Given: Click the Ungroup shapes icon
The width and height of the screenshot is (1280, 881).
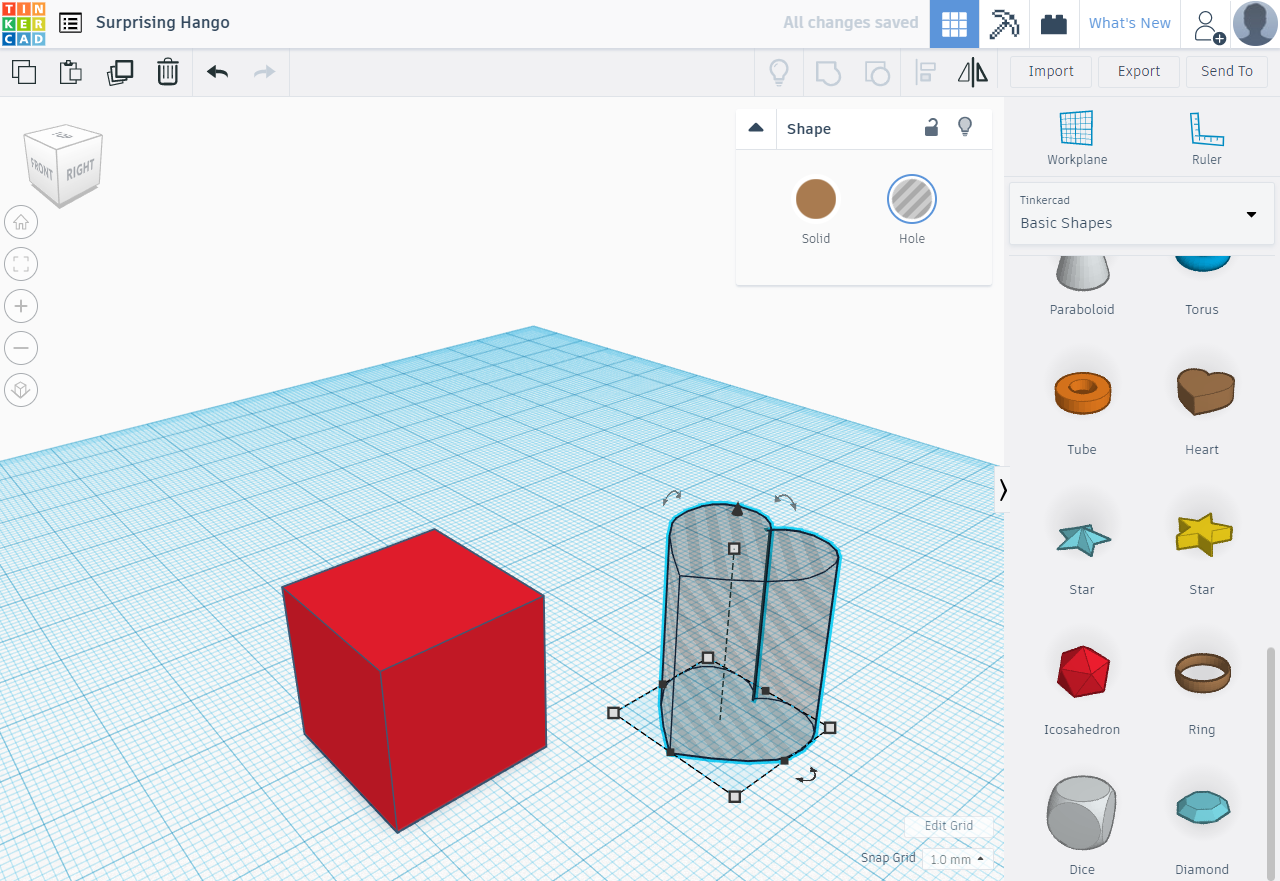Looking at the screenshot, I should click(876, 72).
